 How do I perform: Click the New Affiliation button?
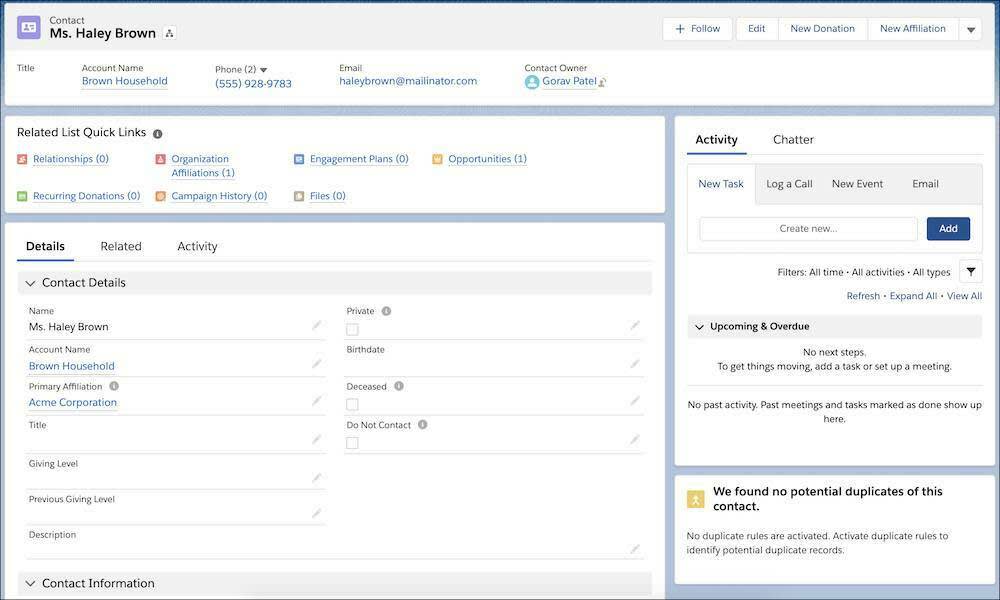[913, 29]
